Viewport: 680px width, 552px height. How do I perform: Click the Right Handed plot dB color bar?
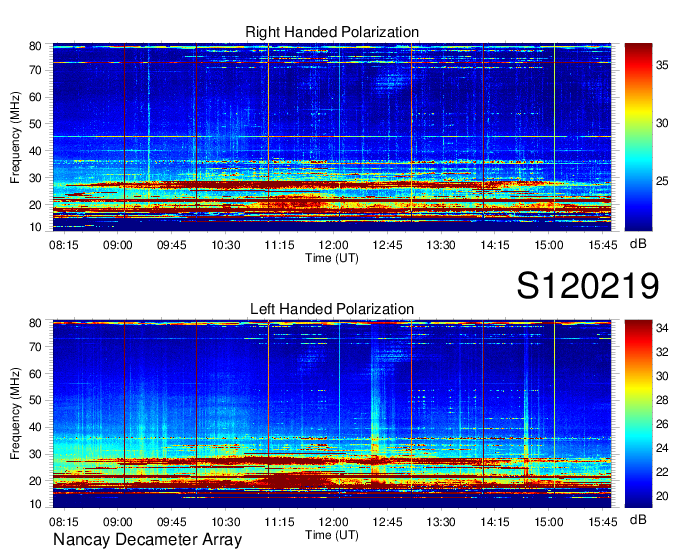(638, 137)
